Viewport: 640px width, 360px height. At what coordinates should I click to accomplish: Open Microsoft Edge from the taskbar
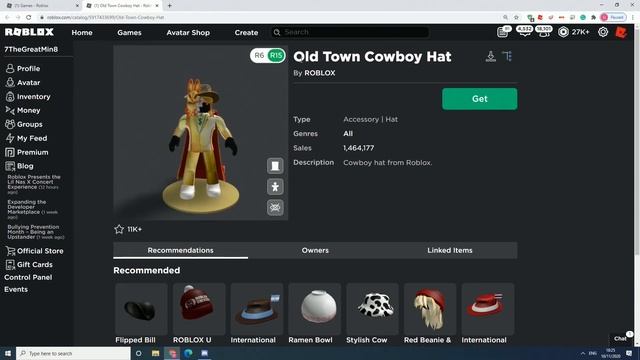(188, 353)
